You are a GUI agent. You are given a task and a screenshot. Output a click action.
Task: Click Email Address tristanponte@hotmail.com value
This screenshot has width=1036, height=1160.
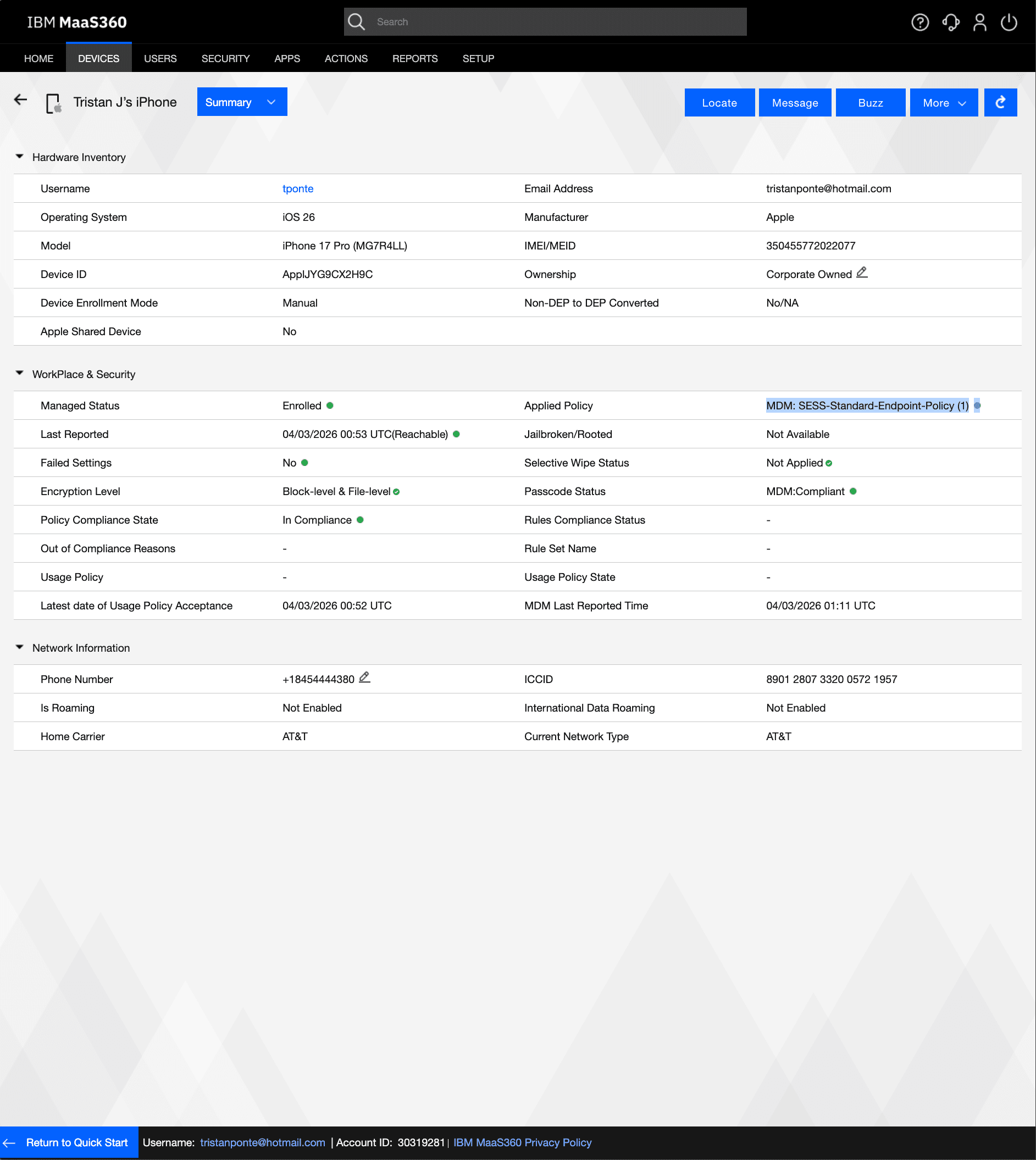pos(828,188)
